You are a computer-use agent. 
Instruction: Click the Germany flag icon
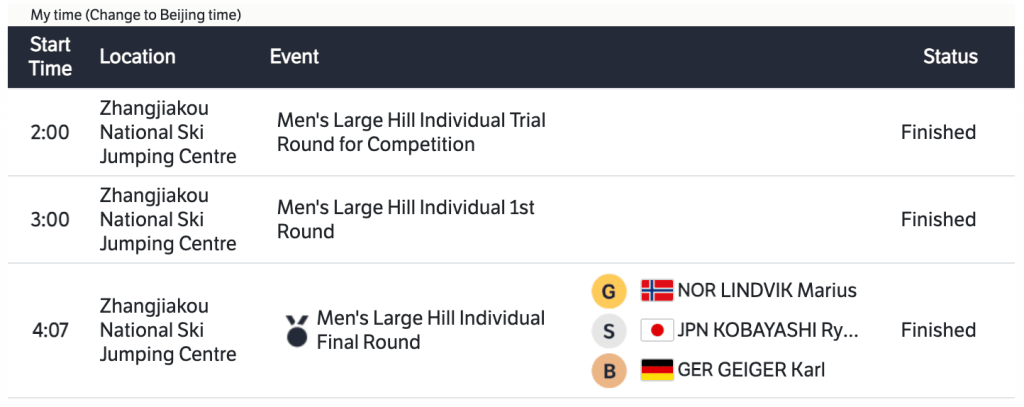point(656,370)
